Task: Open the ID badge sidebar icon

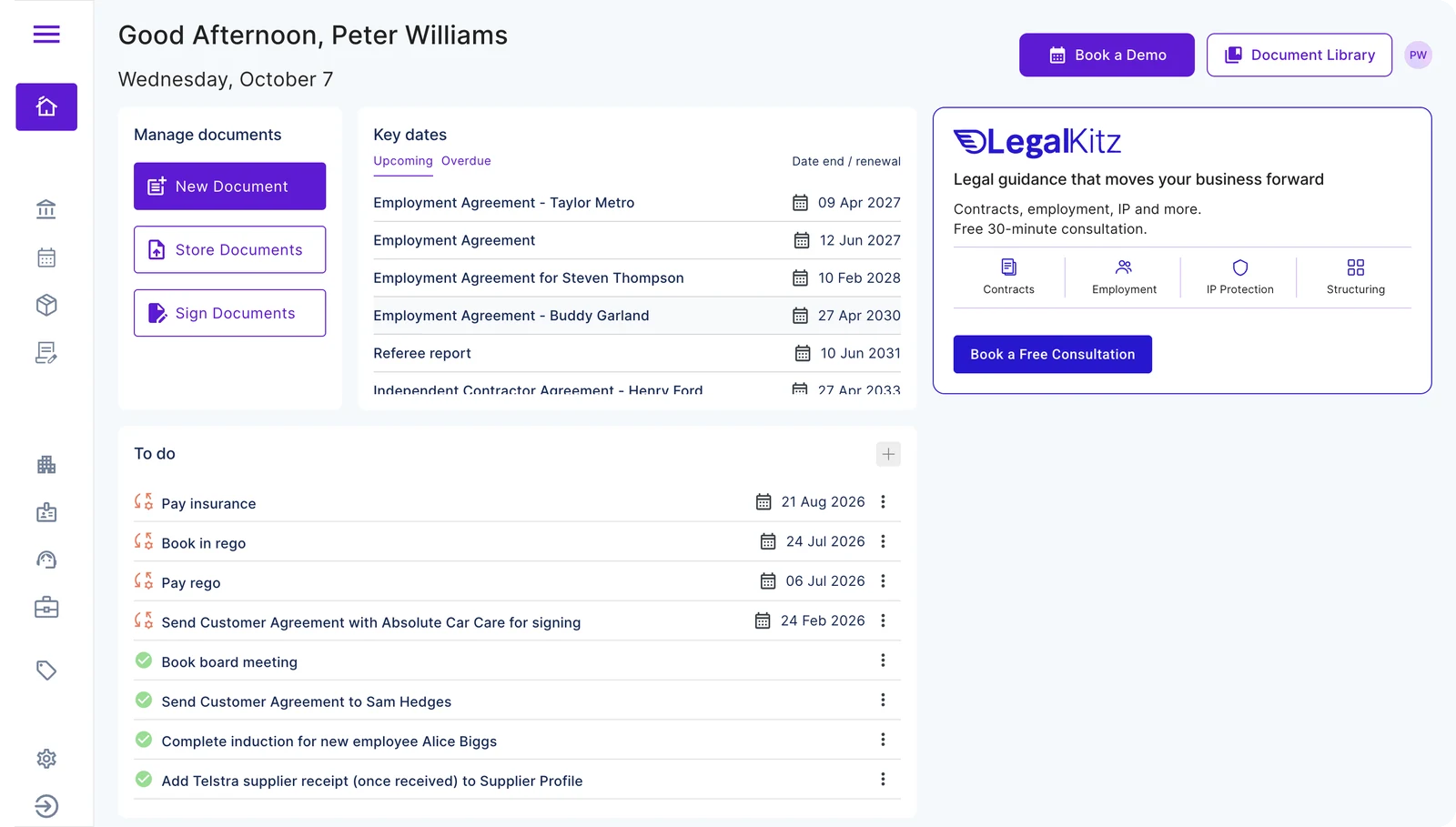Action: pos(46,512)
